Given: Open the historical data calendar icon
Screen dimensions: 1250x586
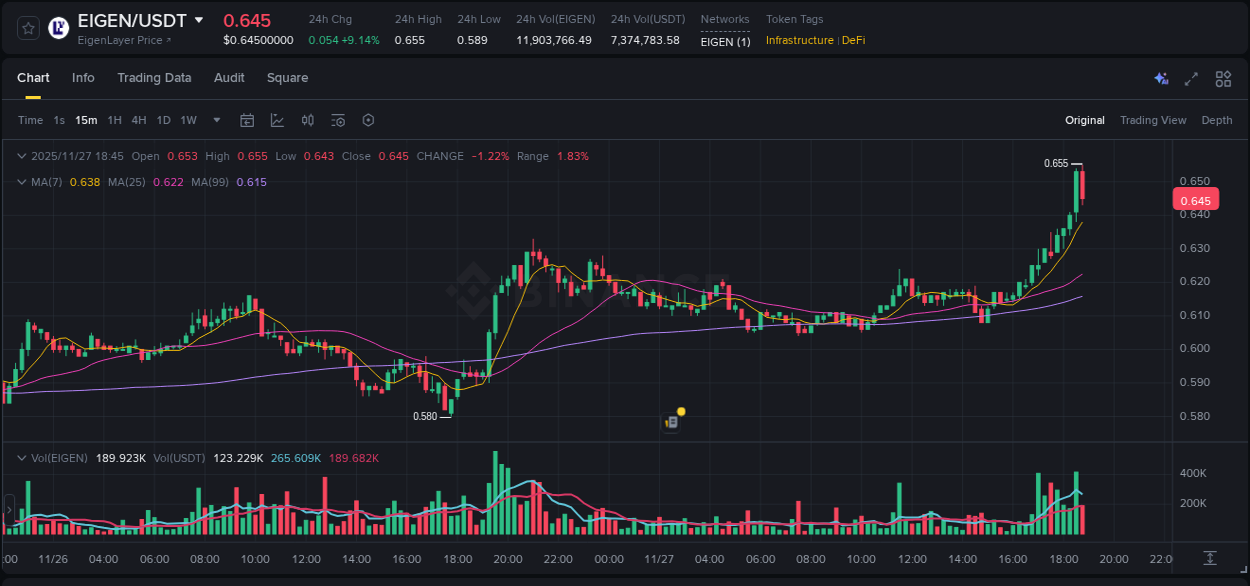Looking at the screenshot, I should click(x=247, y=120).
